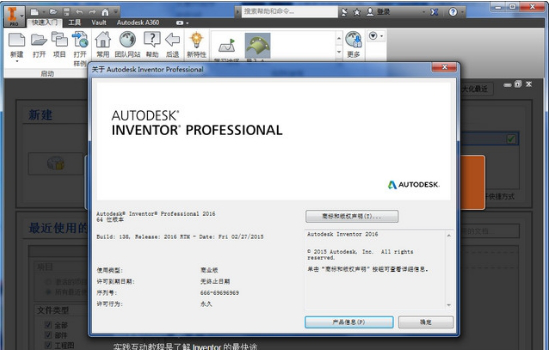
Task: Click the Save quick access icon
Action: pos(67,12)
